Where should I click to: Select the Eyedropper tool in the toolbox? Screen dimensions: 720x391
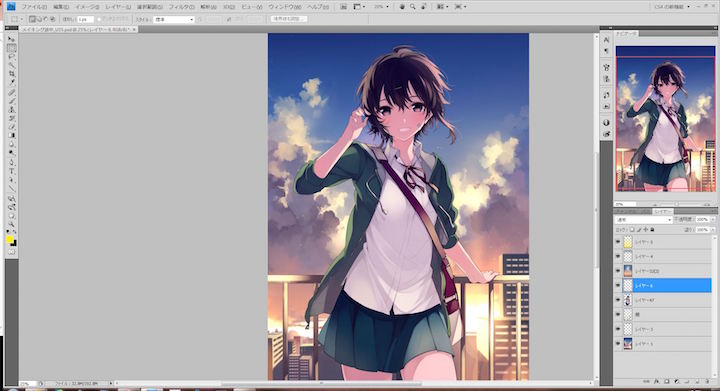[x=11, y=83]
